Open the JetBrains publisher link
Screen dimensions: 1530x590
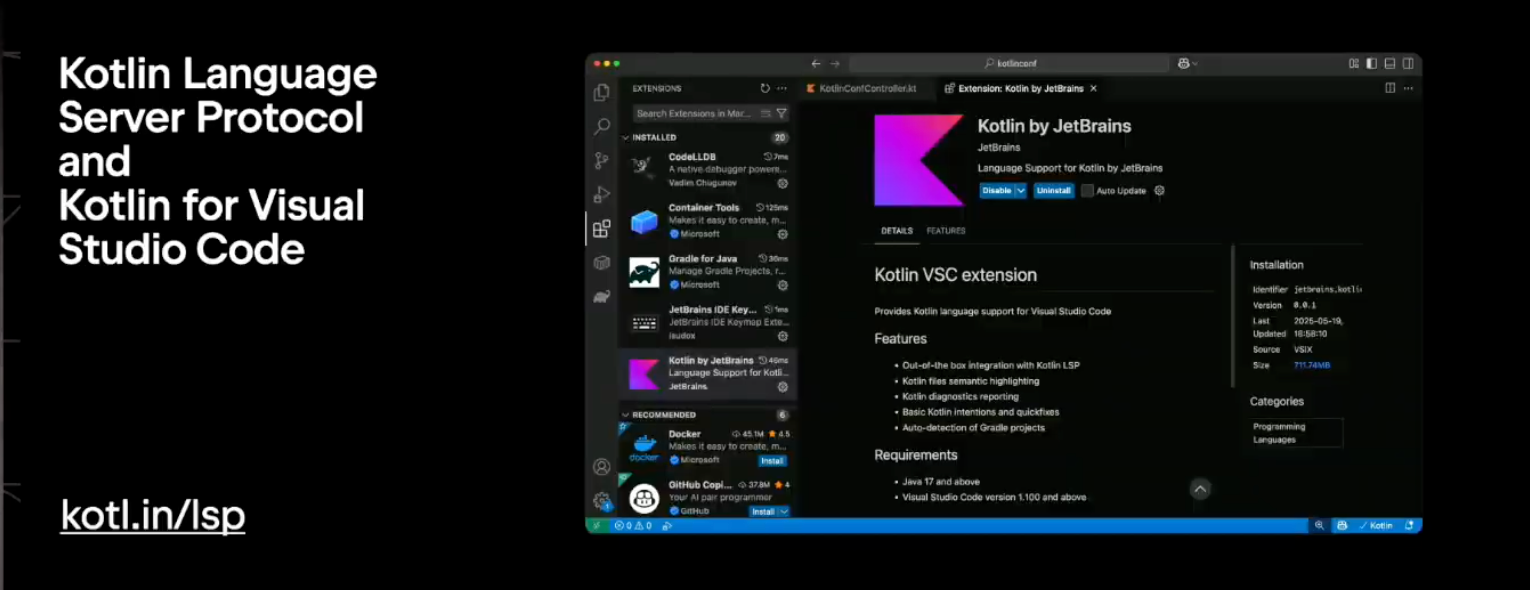[998, 147]
